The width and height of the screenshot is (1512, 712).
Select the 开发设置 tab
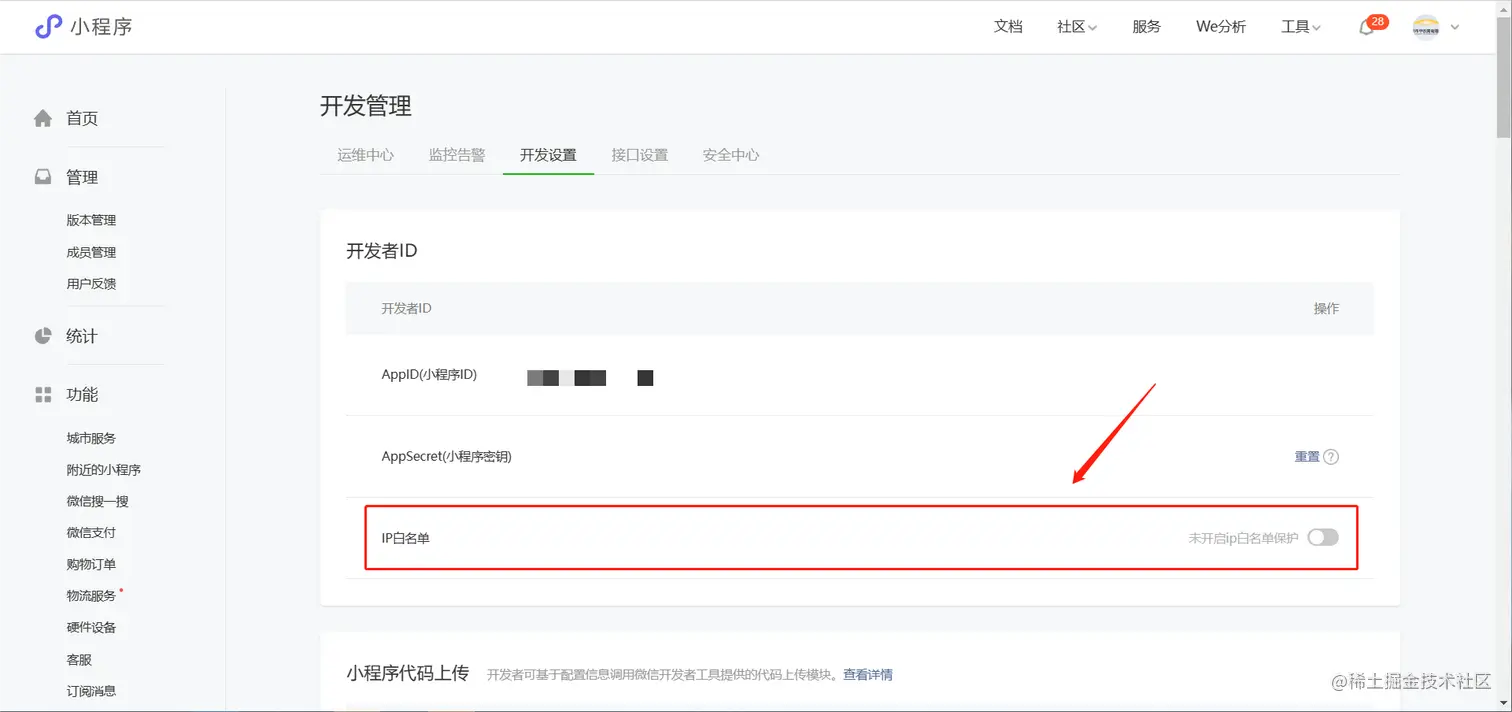point(548,155)
